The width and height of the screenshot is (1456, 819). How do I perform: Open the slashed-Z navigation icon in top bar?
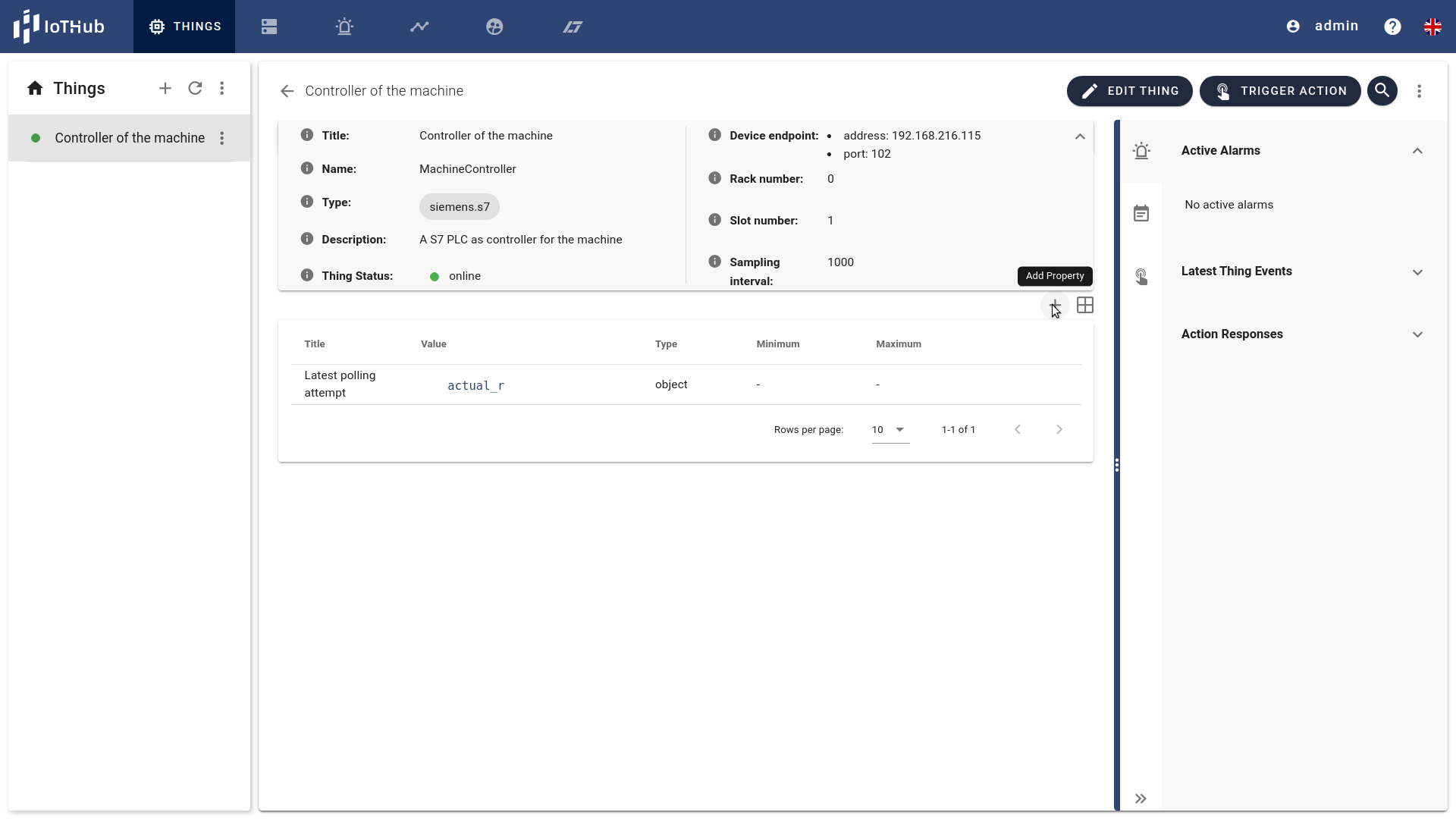(573, 27)
